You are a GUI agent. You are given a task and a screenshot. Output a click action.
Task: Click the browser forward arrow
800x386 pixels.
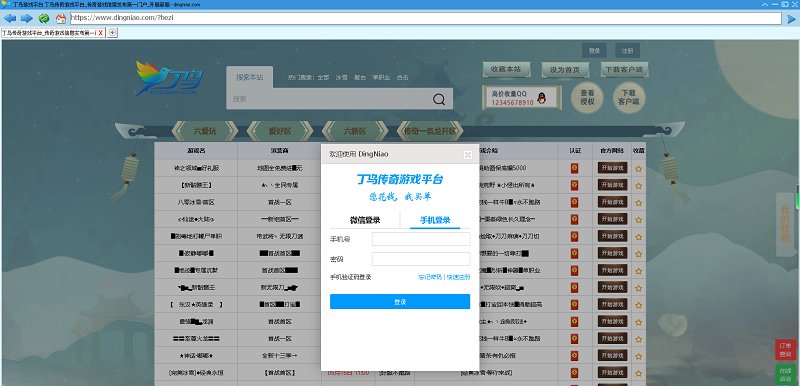coord(27,18)
